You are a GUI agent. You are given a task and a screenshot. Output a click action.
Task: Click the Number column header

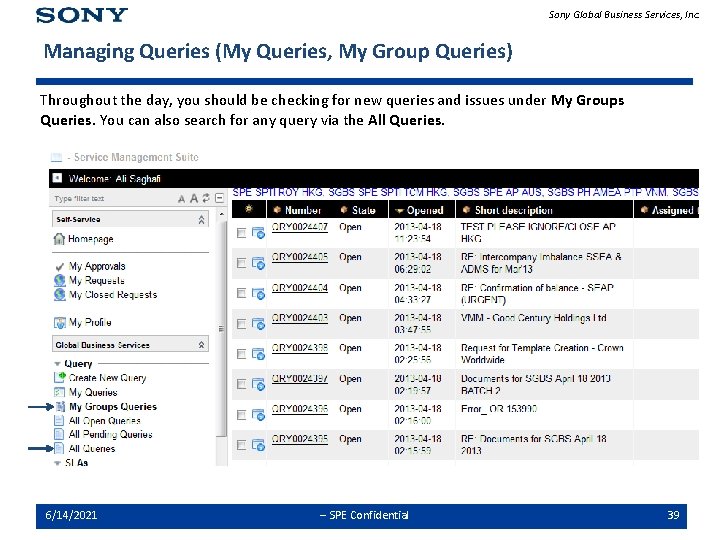[303, 210]
